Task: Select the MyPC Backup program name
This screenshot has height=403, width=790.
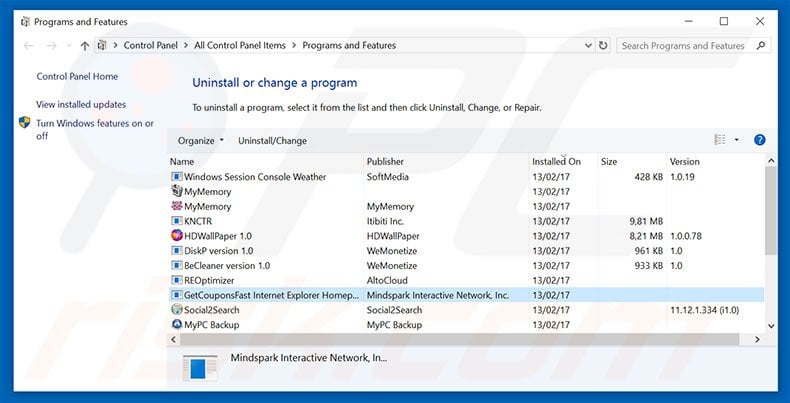Action: click(x=212, y=324)
